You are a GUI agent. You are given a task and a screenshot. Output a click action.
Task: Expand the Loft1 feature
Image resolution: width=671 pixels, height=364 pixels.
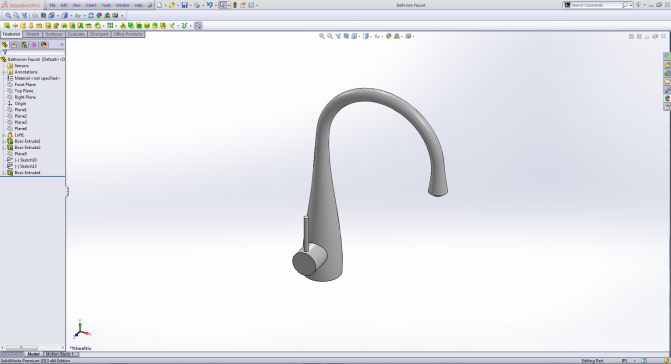[x=4, y=135]
